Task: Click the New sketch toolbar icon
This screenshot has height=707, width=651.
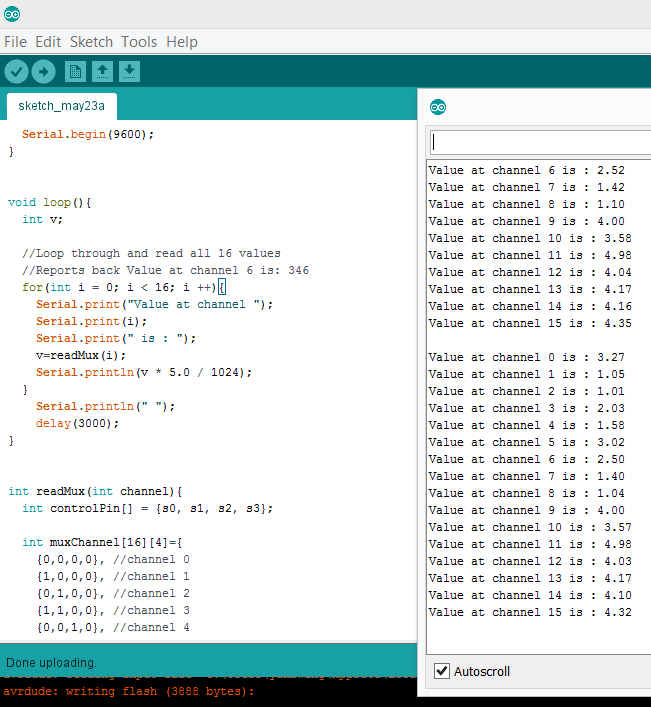Action: click(x=75, y=71)
